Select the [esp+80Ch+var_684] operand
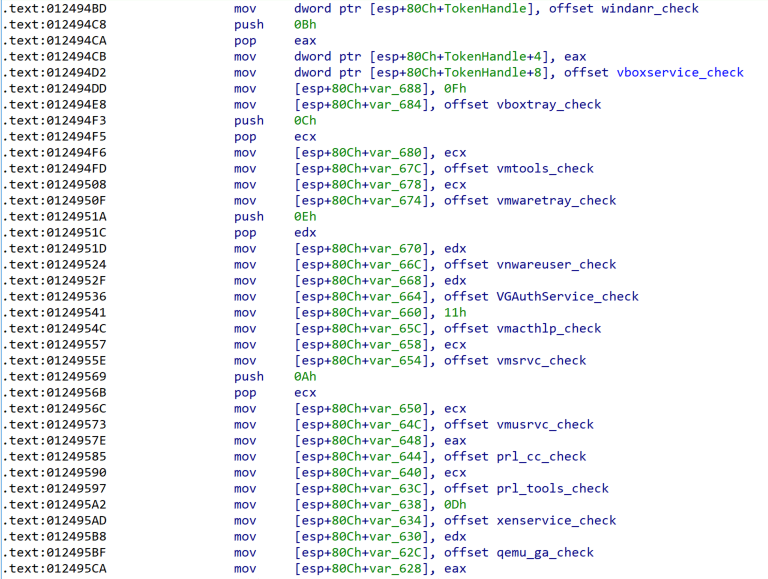Screen dimensions: 768x579 click(361, 104)
